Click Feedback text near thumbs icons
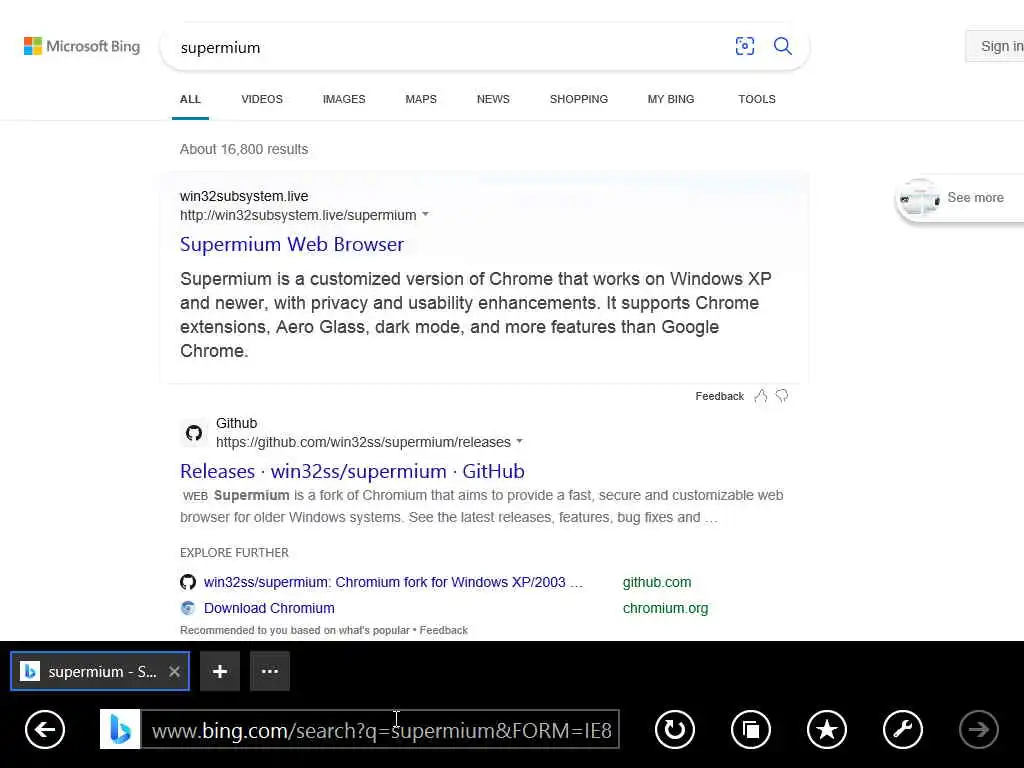 pyautogui.click(x=720, y=396)
